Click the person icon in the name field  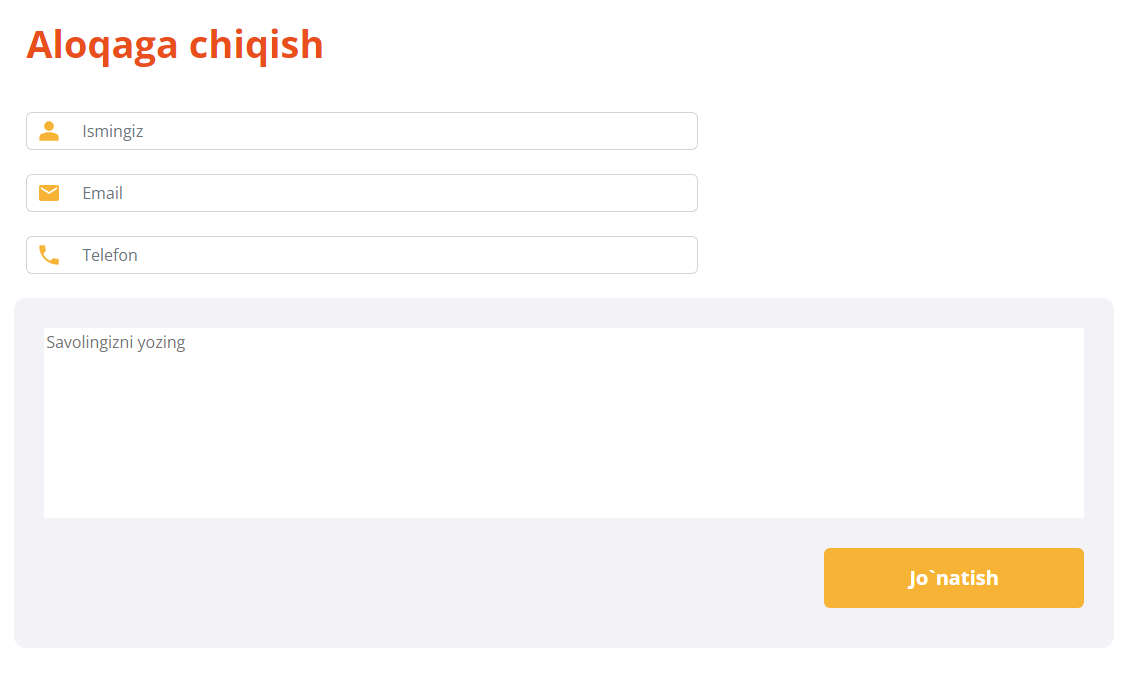(49, 131)
